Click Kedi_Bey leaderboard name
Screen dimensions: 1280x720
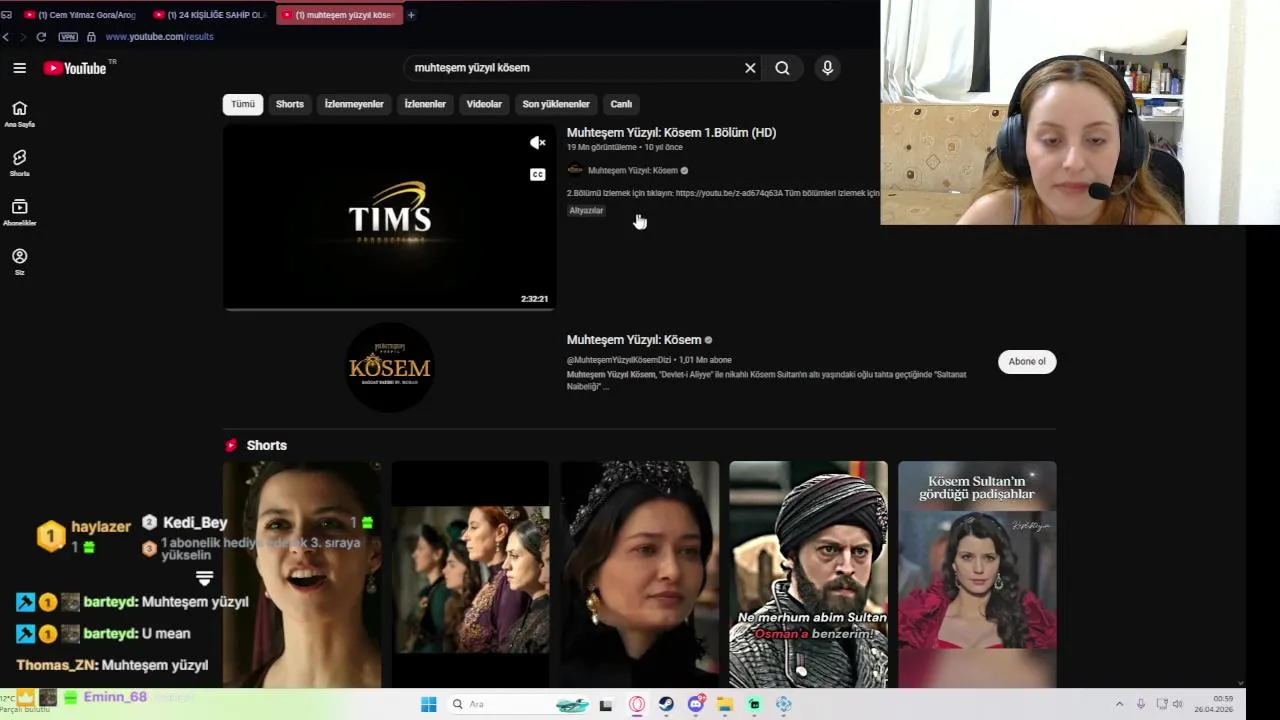(195, 522)
